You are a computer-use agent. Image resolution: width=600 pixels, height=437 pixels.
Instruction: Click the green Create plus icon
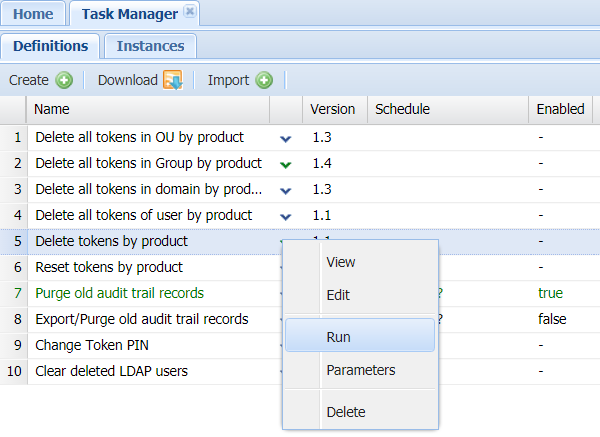pyautogui.click(x=64, y=80)
